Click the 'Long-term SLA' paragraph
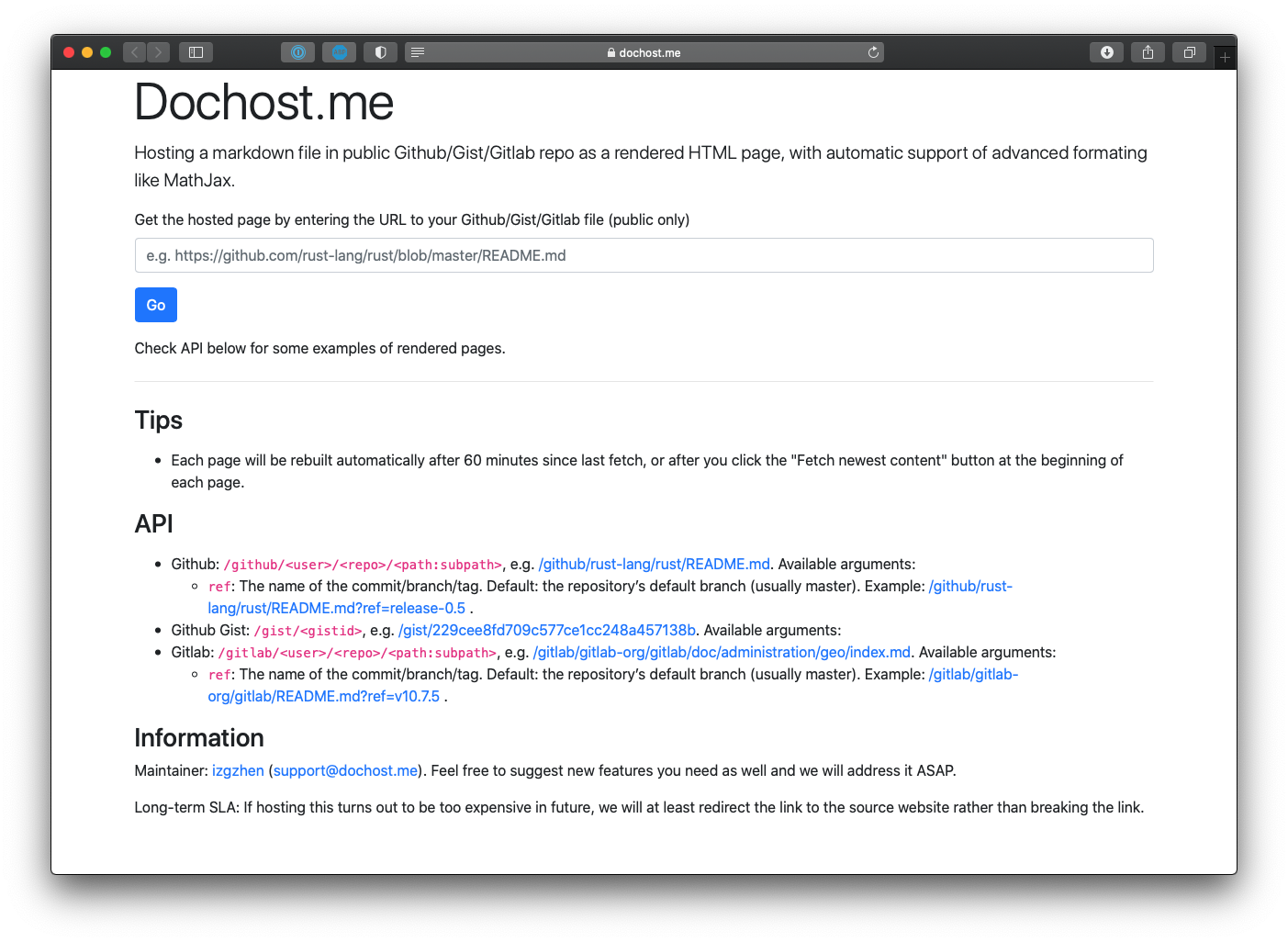This screenshot has height=942, width=1288. tap(639, 807)
